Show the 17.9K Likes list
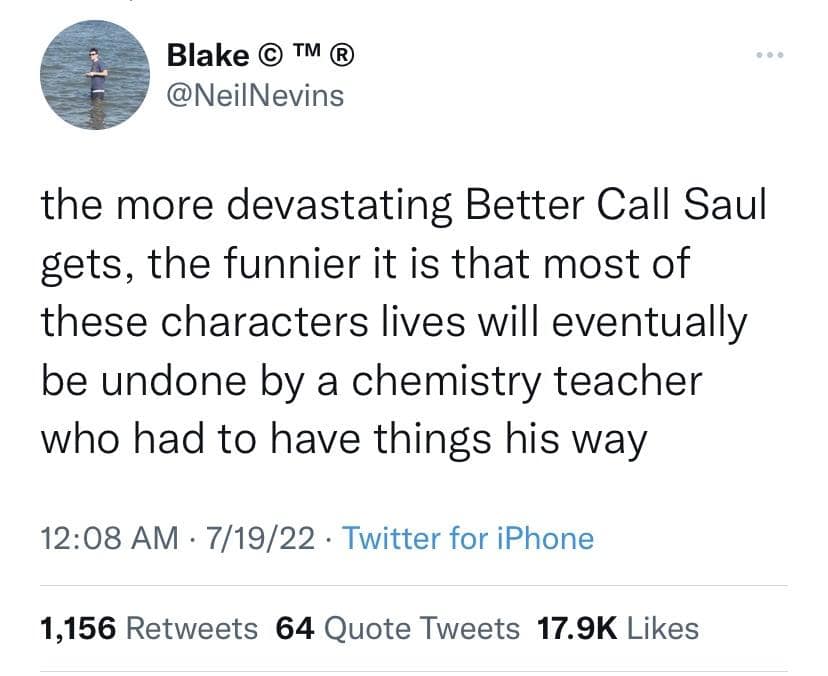The image size is (828, 676). pos(618,628)
